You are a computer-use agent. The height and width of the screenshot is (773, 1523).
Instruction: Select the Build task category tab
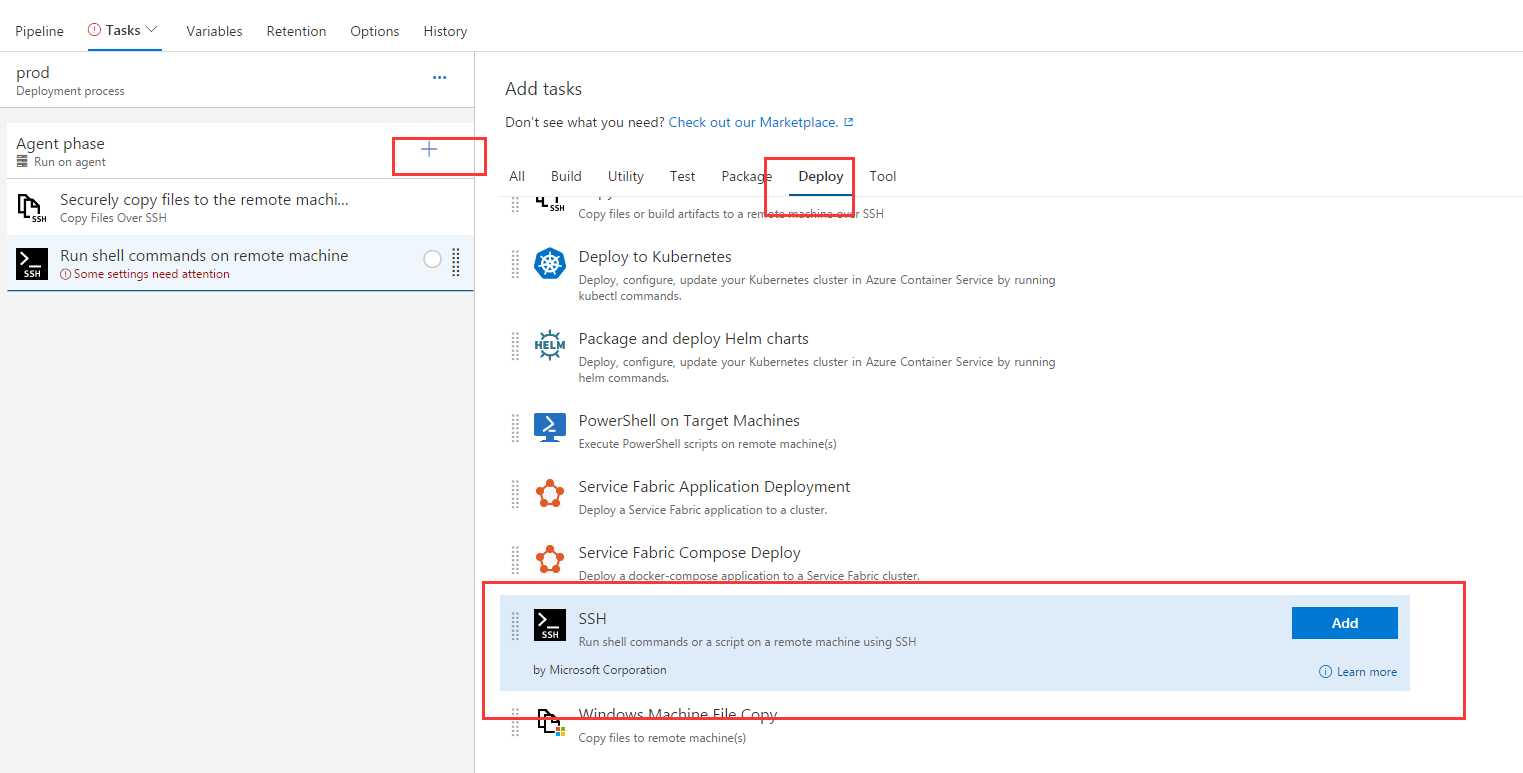(566, 176)
